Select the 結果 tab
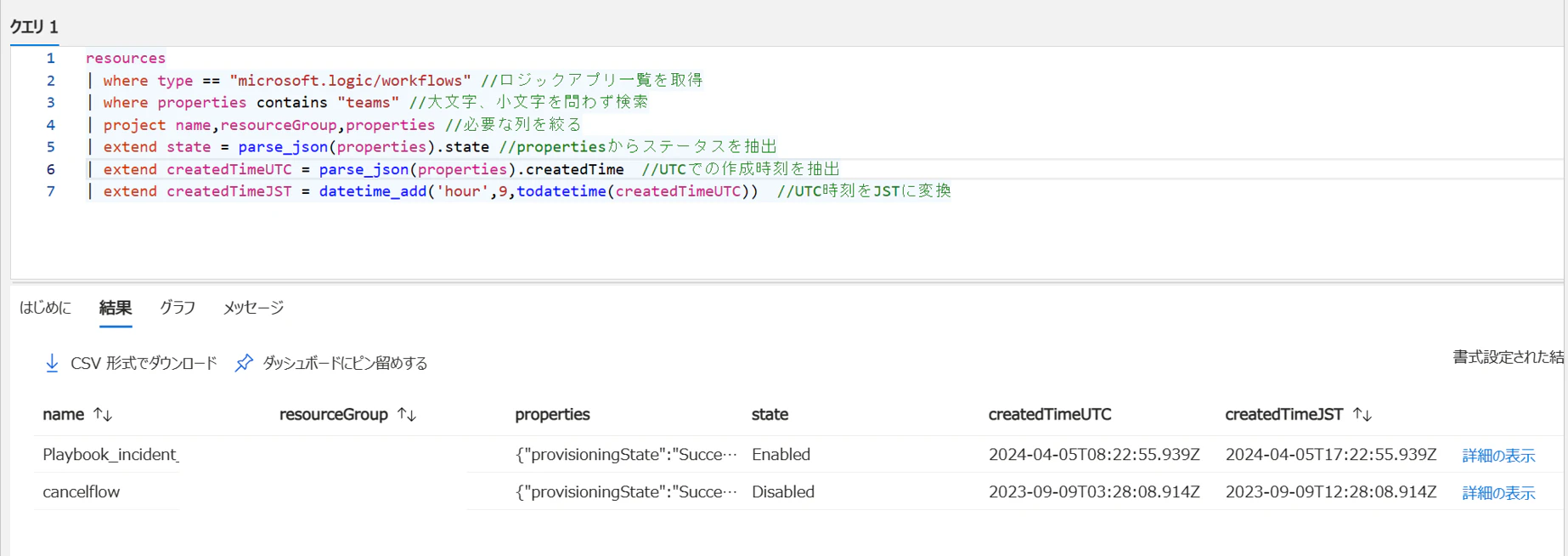This screenshot has height=556, width=1568. [x=116, y=308]
